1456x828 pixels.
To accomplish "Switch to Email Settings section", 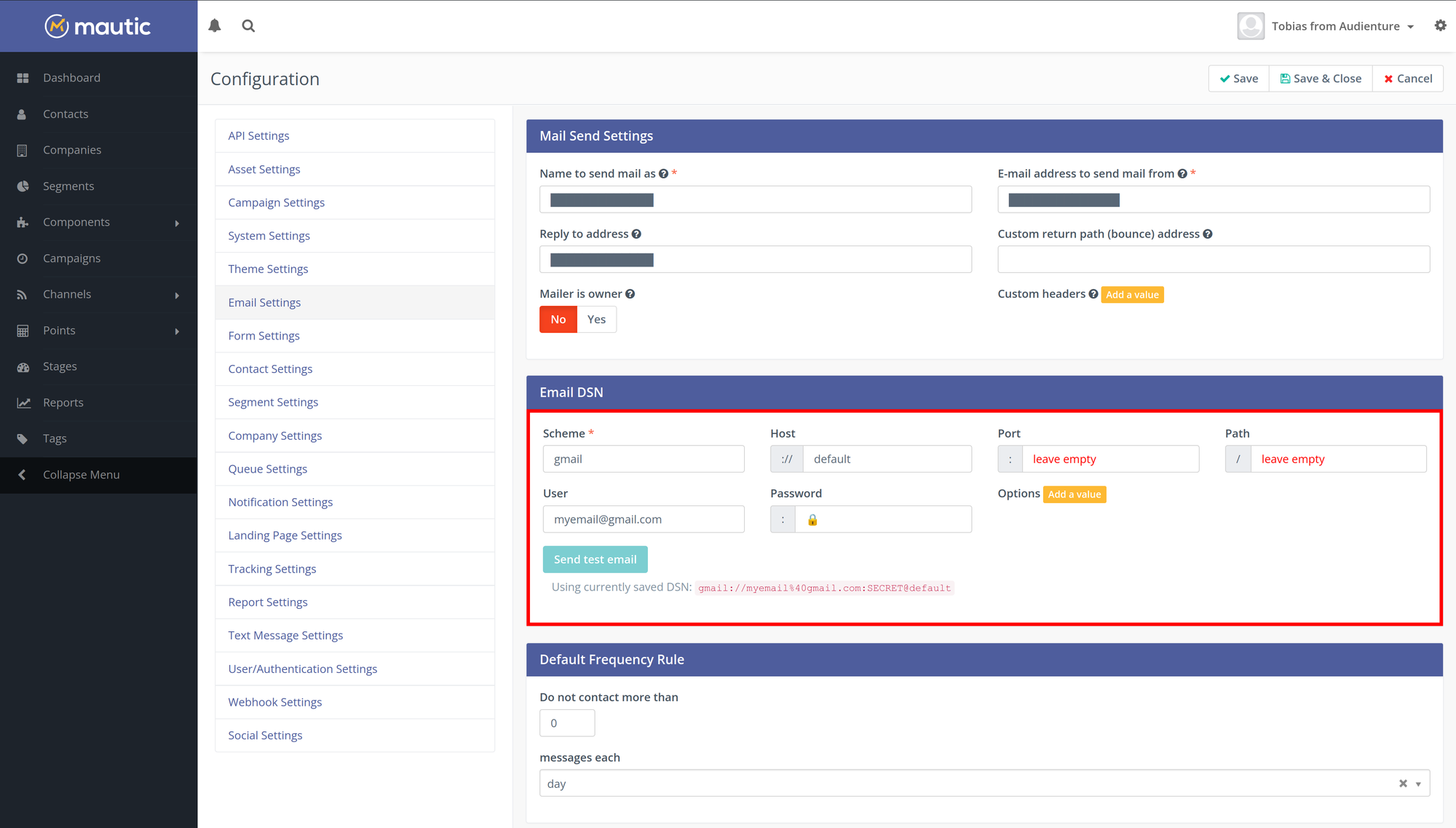I will click(355, 302).
